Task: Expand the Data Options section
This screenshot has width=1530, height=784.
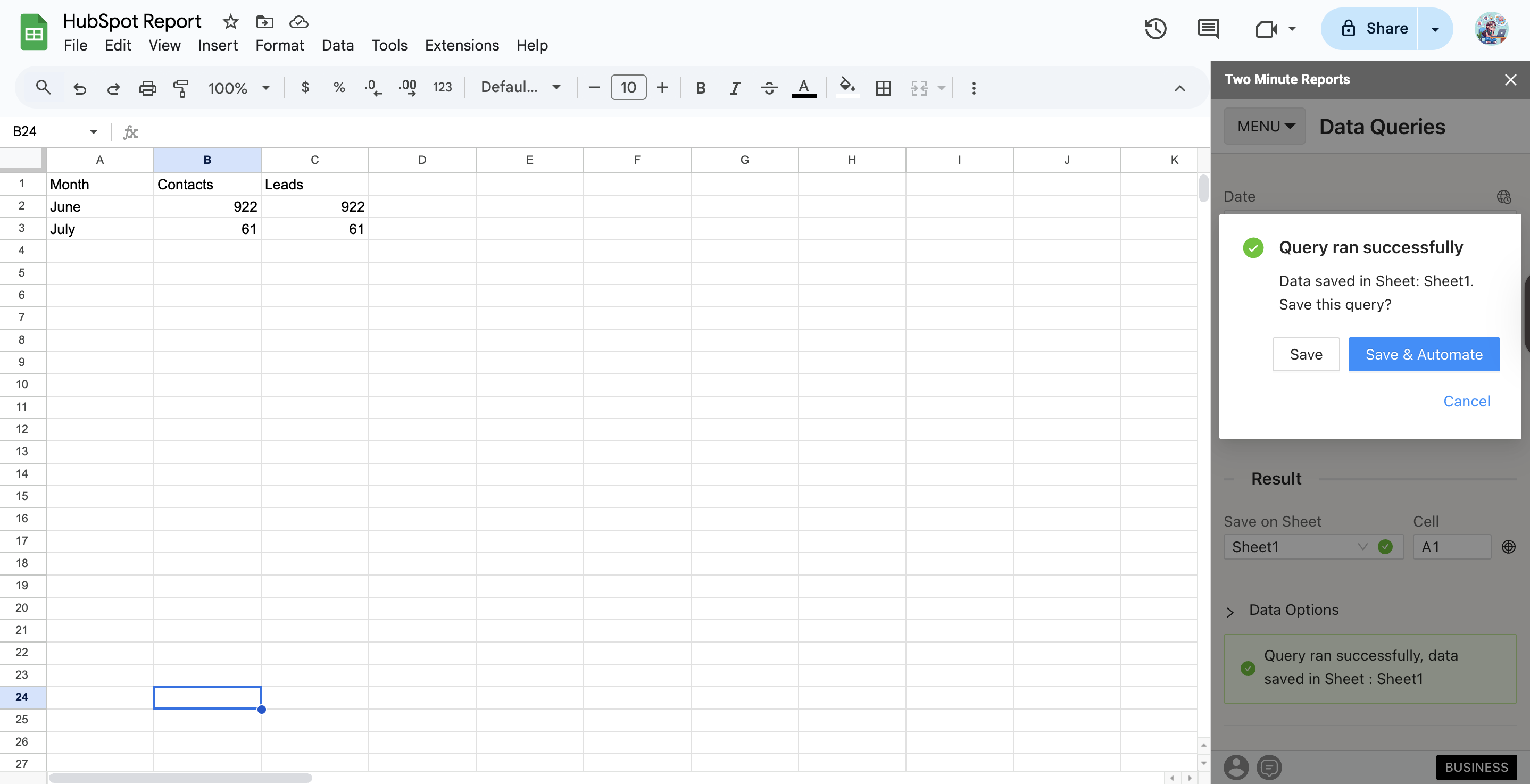Action: pos(1282,610)
